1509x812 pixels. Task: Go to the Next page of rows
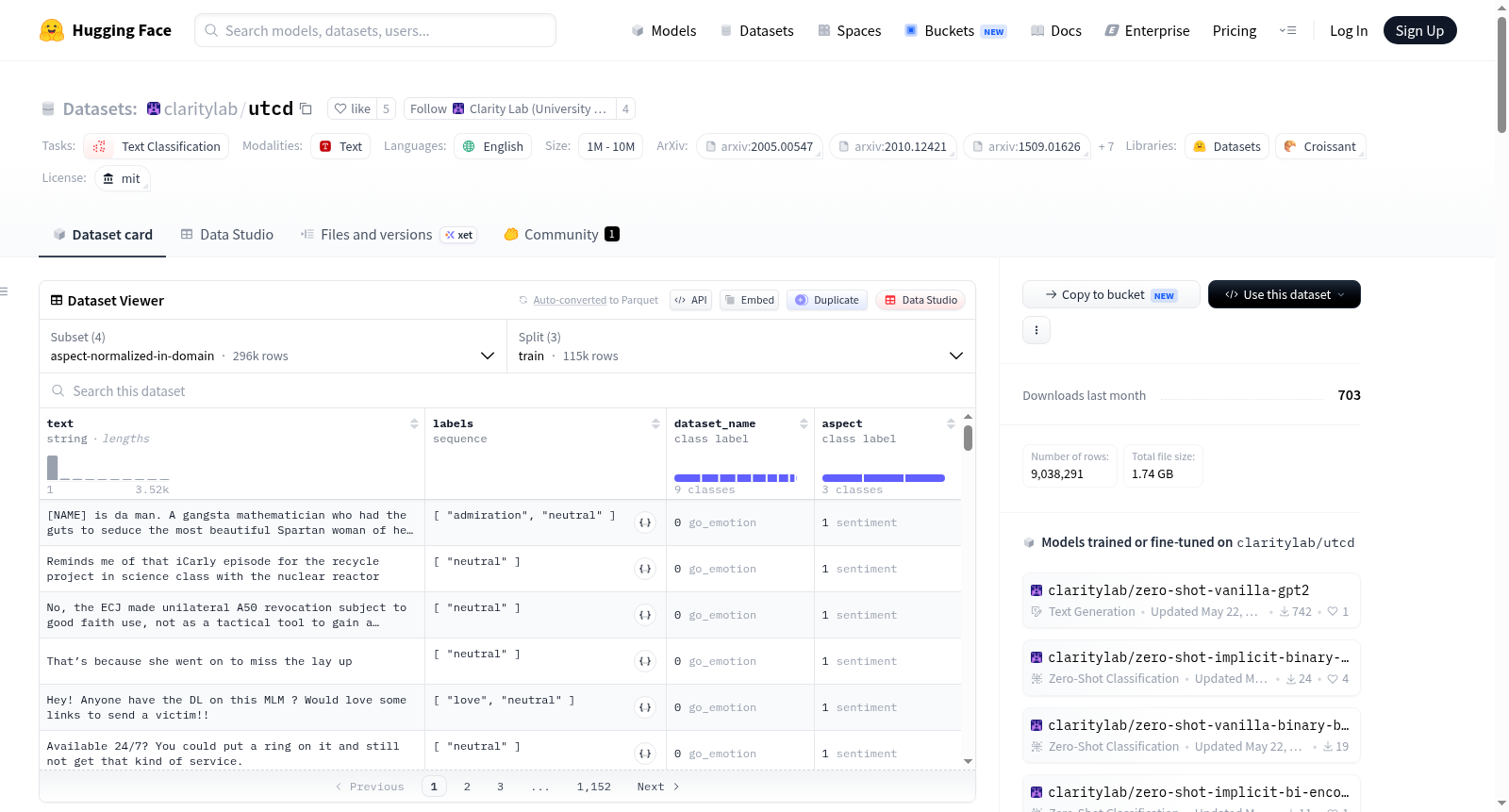click(658, 787)
